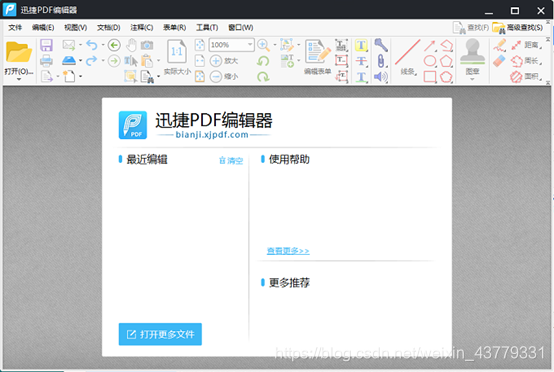Click the large Open (打开) folder icon
The height and width of the screenshot is (372, 554).
19,52
